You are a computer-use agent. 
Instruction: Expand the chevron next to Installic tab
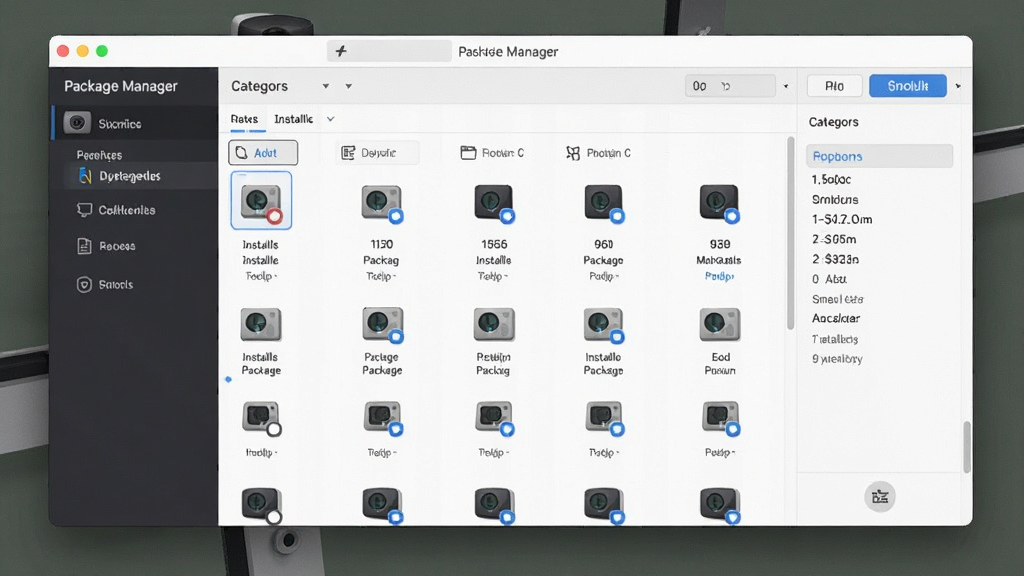click(330, 119)
